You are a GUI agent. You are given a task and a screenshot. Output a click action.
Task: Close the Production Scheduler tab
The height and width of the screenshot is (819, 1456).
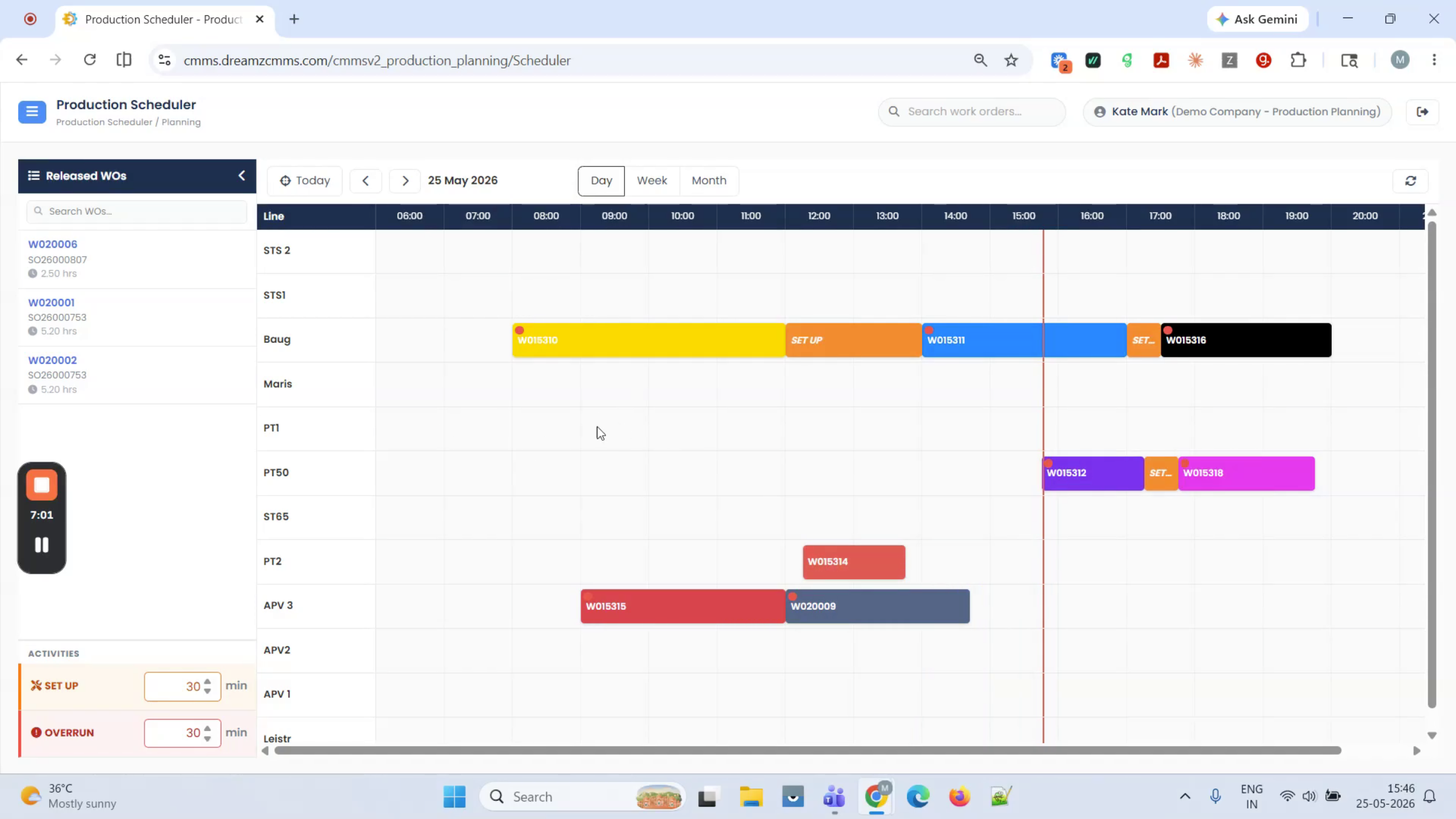[x=260, y=19]
